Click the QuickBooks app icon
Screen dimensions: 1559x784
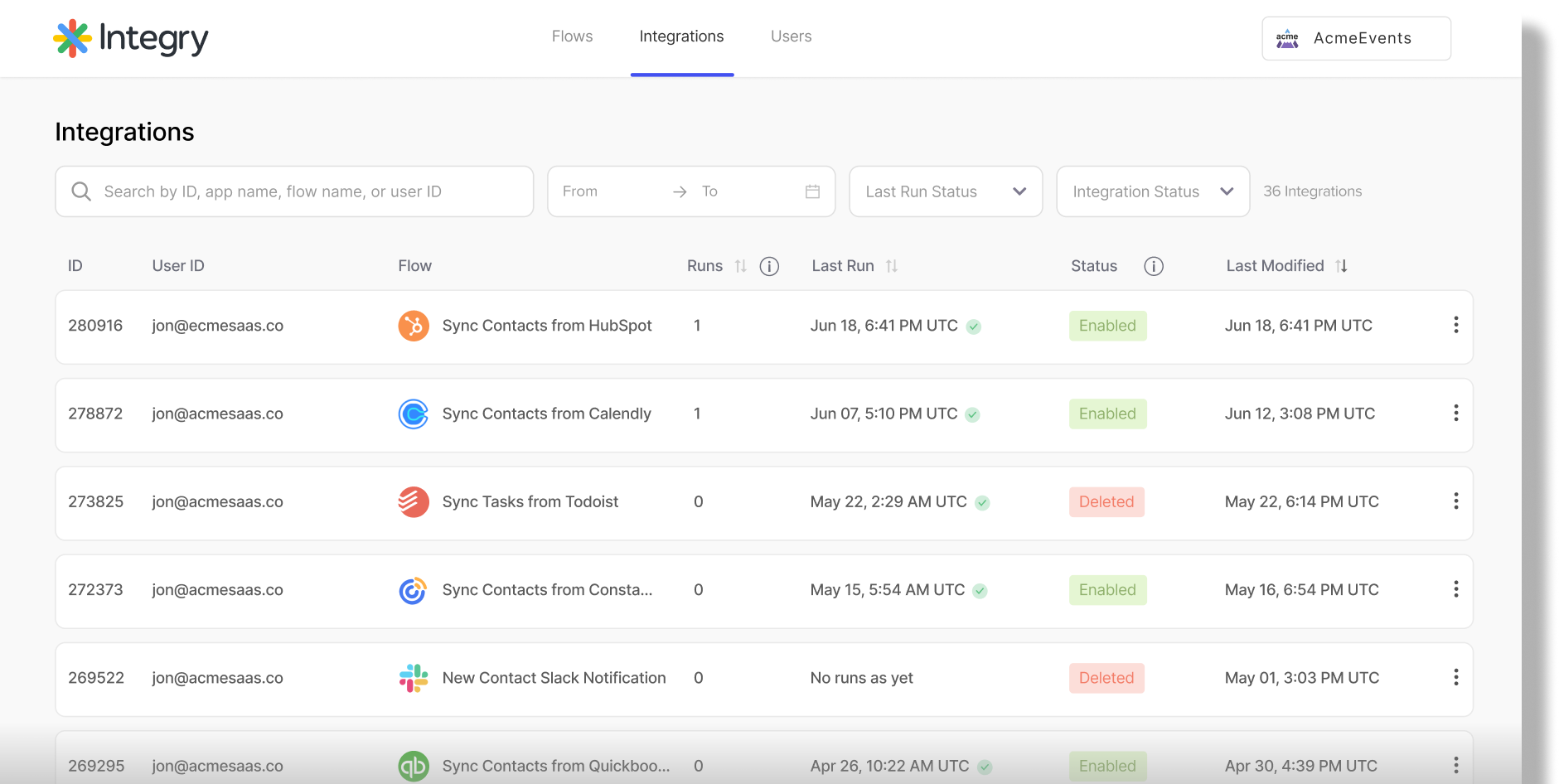click(413, 766)
